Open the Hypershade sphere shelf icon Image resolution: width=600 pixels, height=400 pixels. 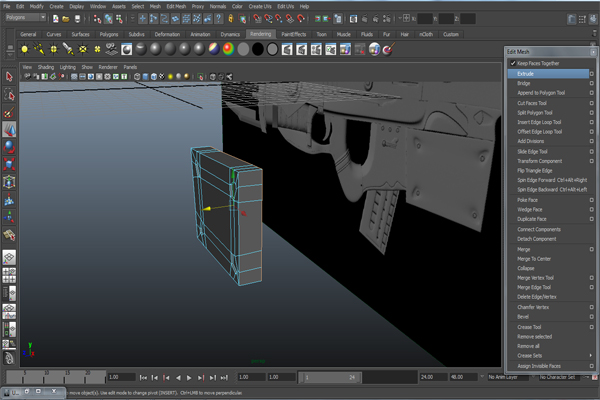click(x=374, y=49)
